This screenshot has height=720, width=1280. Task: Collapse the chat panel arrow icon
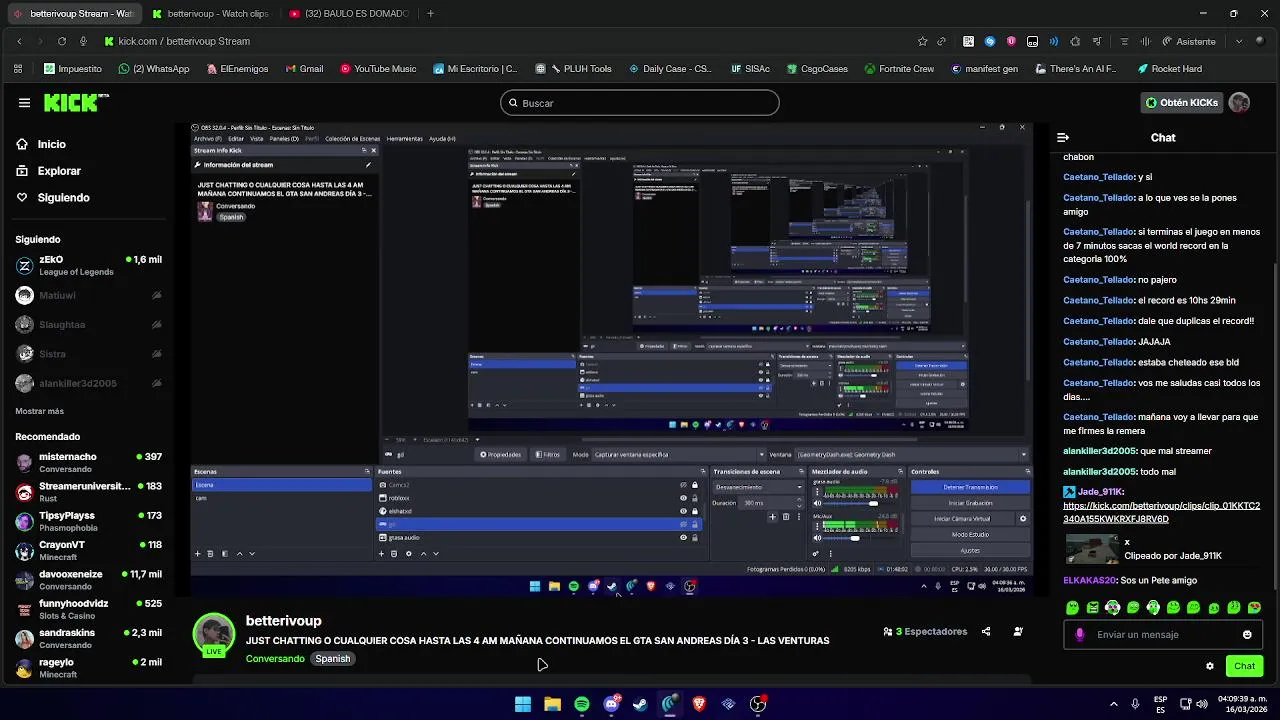point(1063,138)
